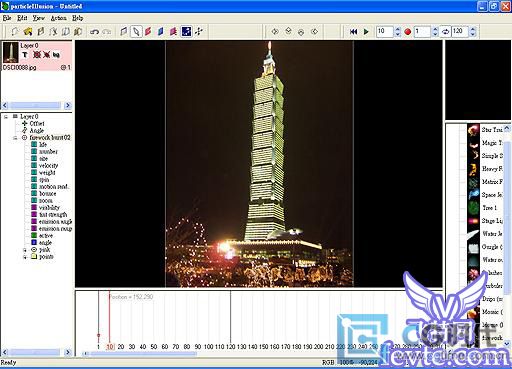Click the layer panel right scroll arrow
This screenshot has width=512, height=369.
68,106
